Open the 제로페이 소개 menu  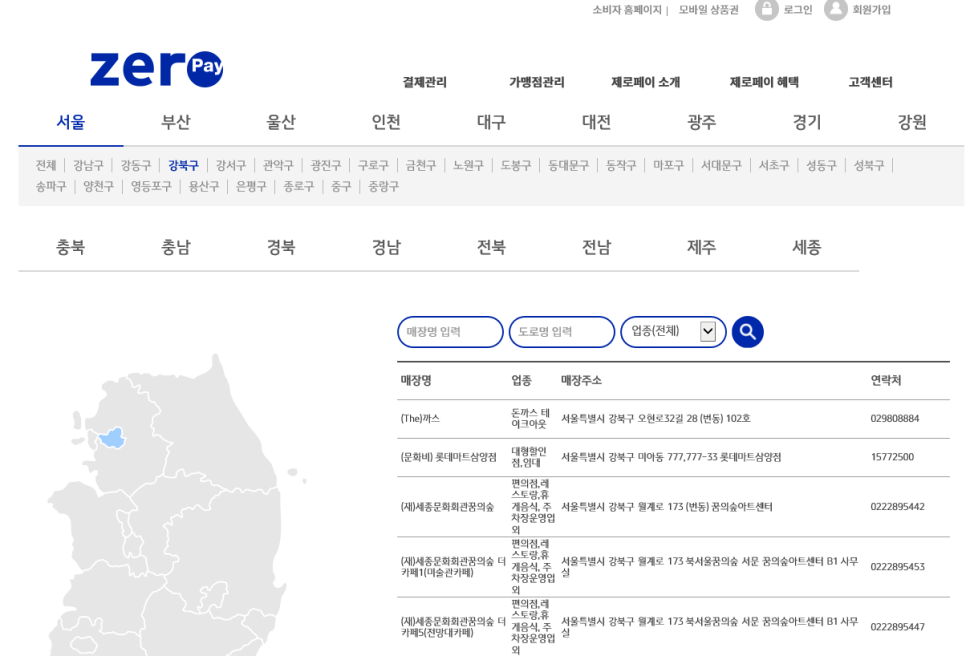[x=646, y=82]
